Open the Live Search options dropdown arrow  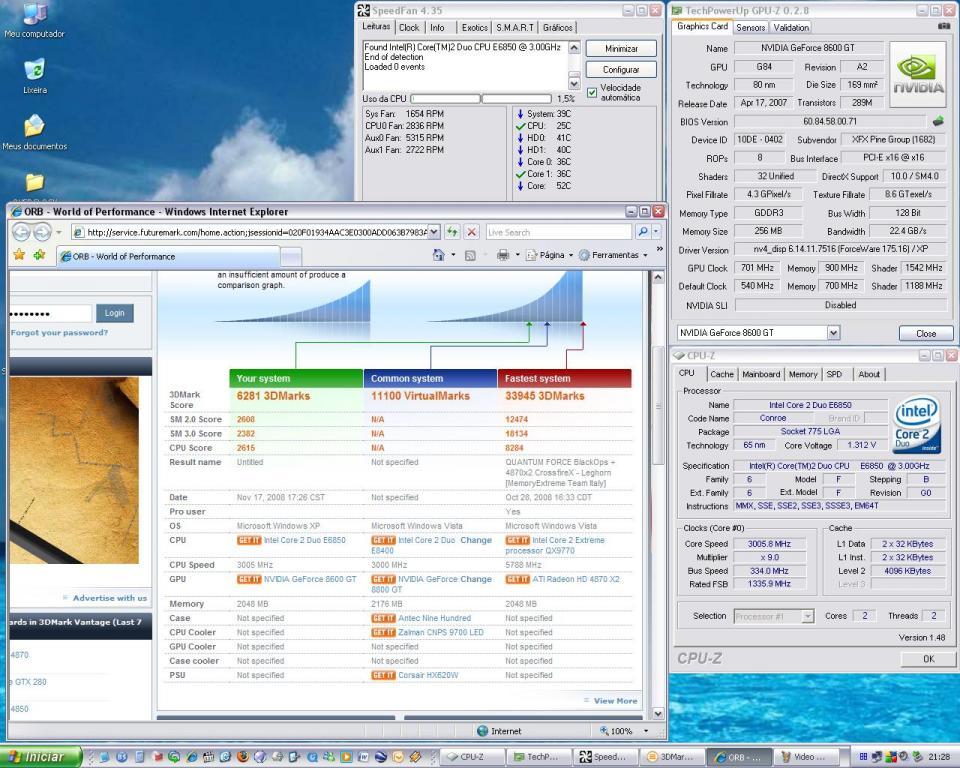pyautogui.click(x=656, y=232)
